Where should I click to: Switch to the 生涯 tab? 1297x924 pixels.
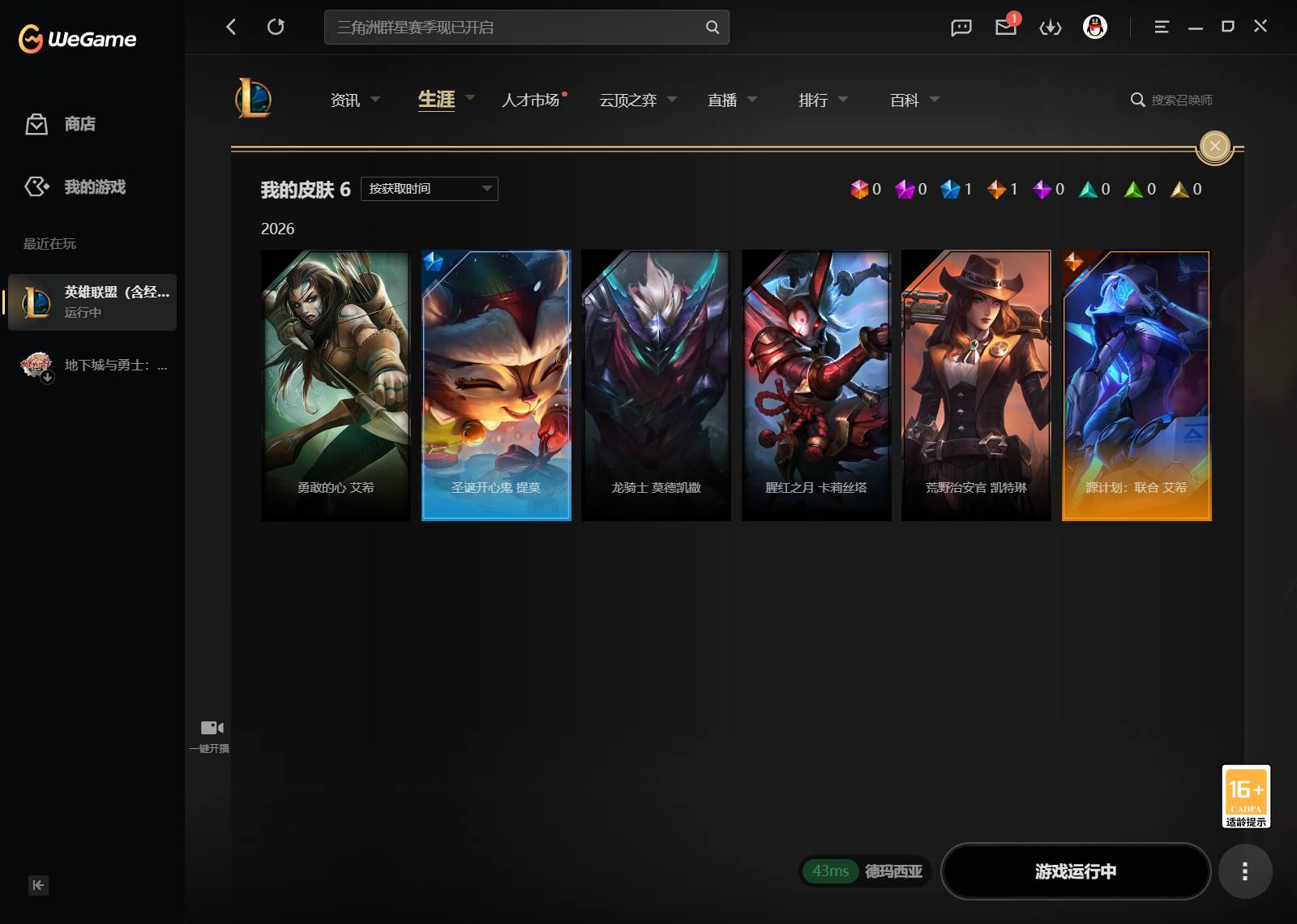[x=436, y=99]
